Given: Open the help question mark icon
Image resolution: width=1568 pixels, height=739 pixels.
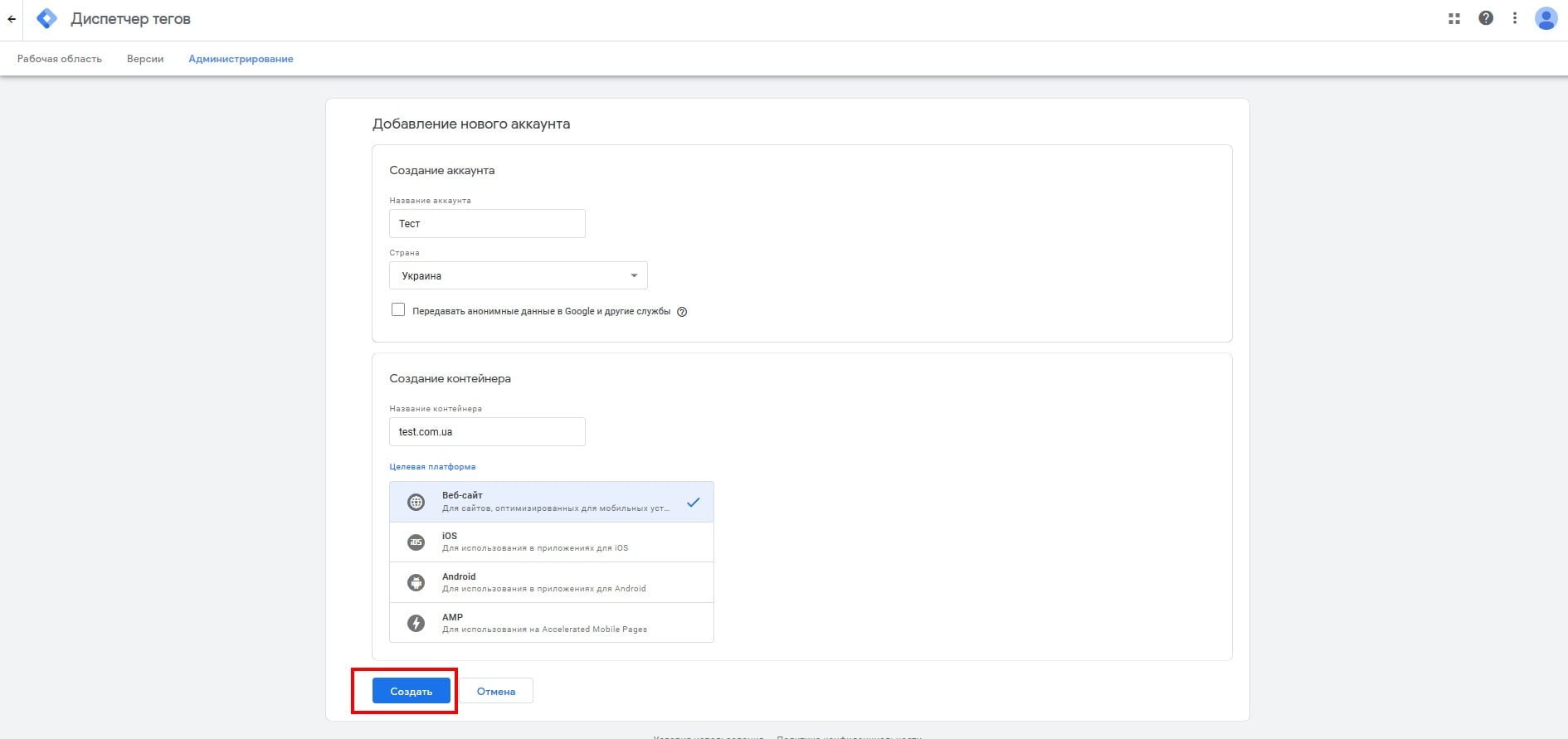Looking at the screenshot, I should [1485, 18].
